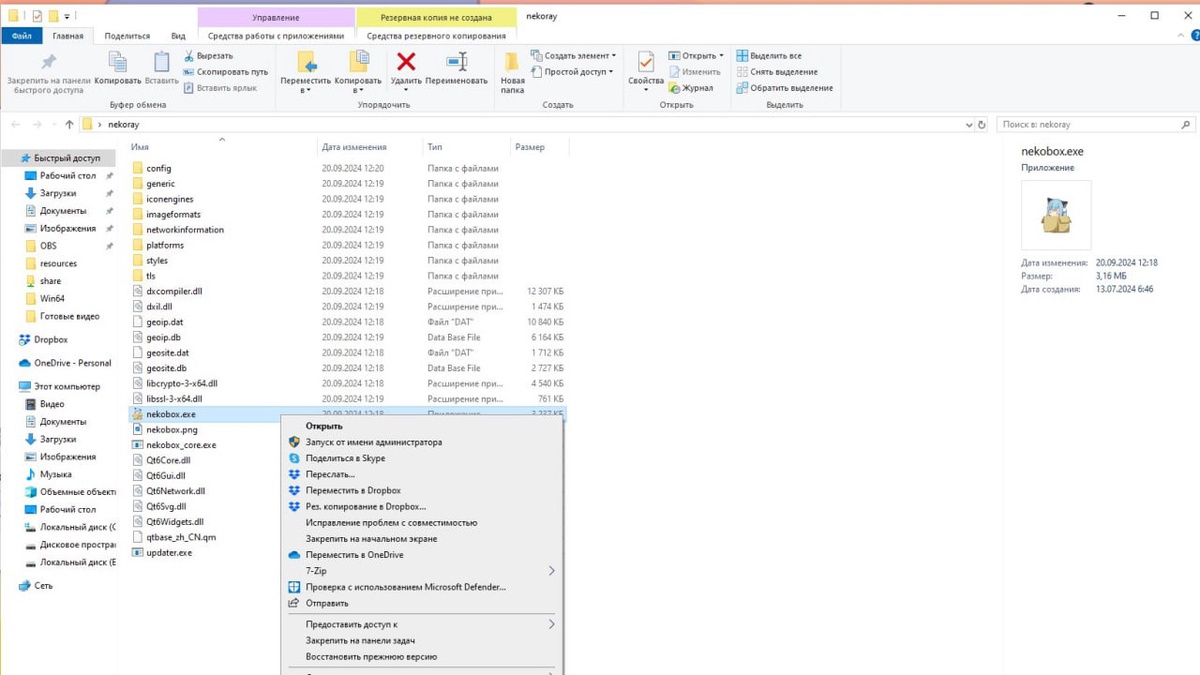Click Open (Открыть) in the context menu
The width and height of the screenshot is (1200, 675).
[x=324, y=426]
